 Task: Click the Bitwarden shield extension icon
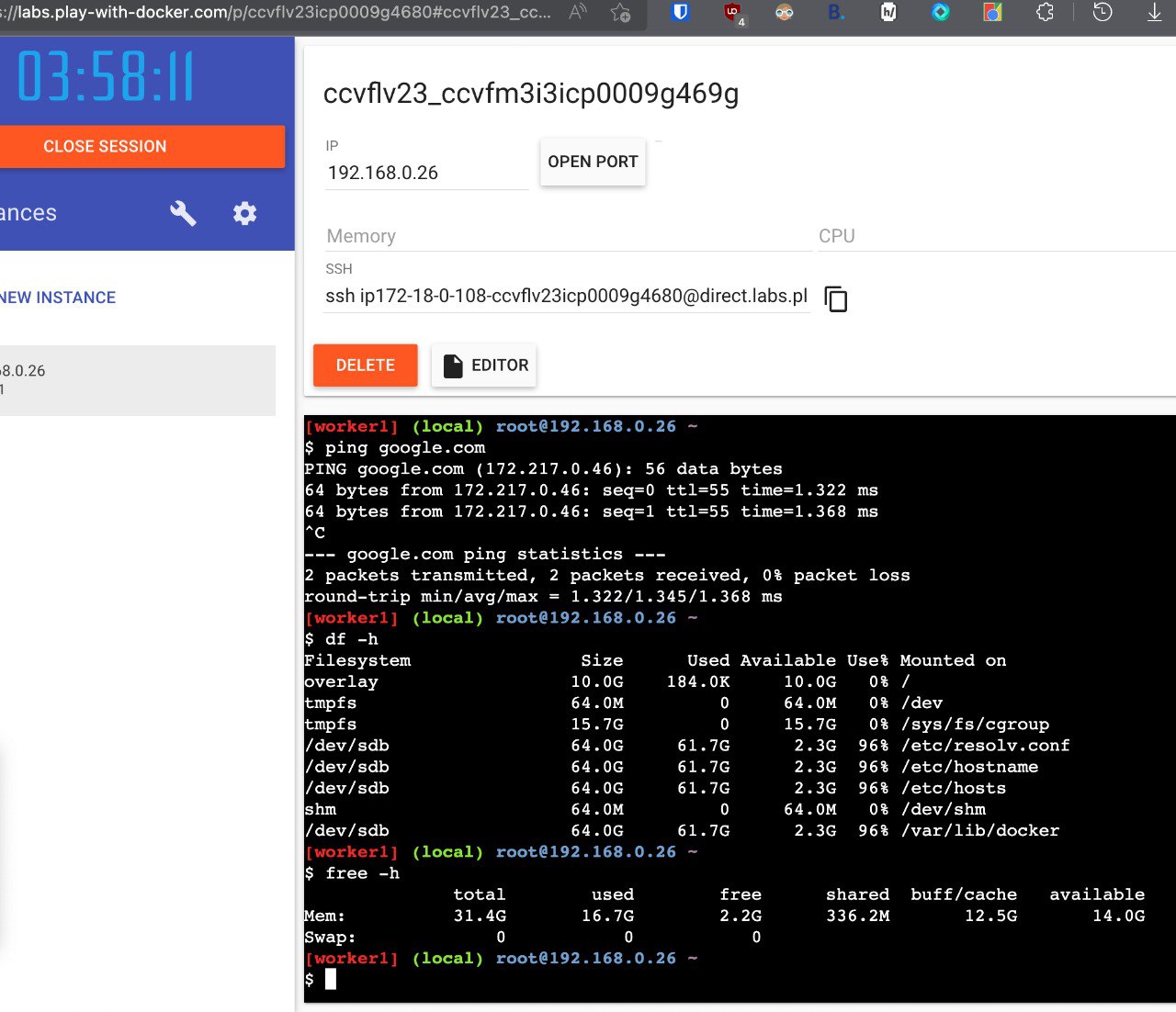tap(680, 13)
